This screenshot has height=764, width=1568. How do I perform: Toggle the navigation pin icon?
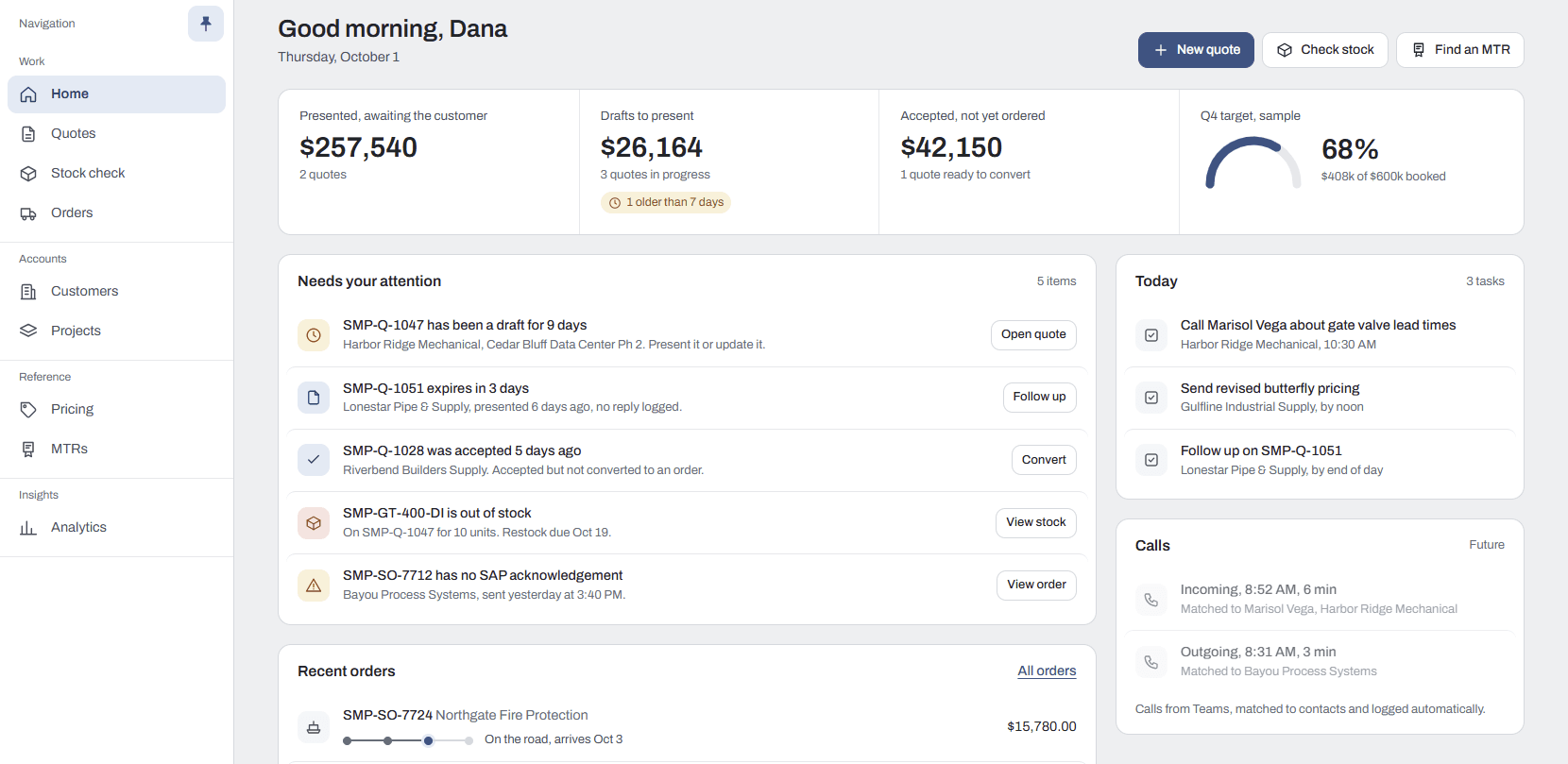[x=206, y=24]
